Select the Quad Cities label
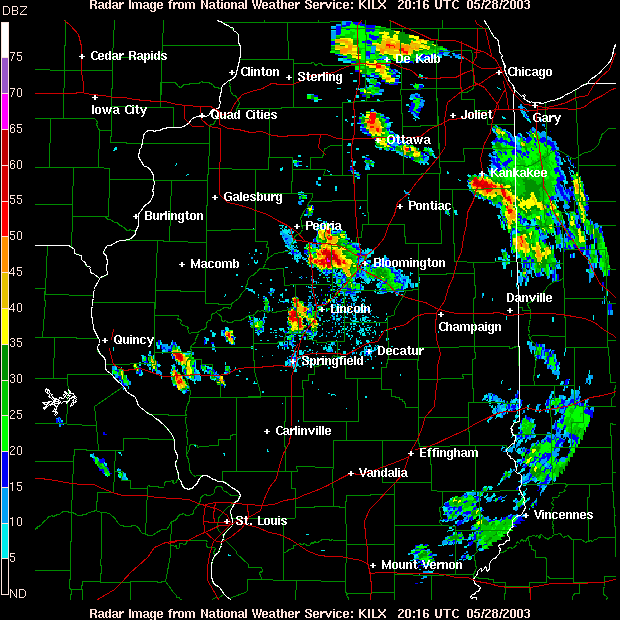 [244, 115]
